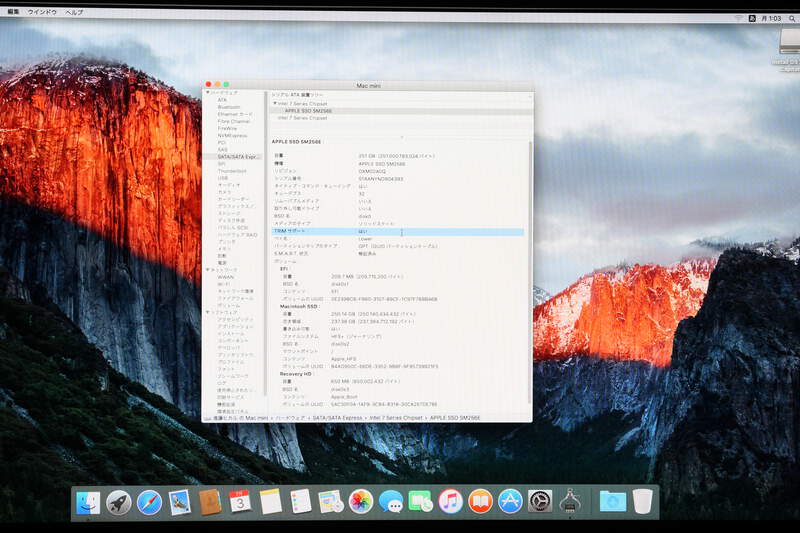Open the yellow Notes app in Dock

click(x=270, y=502)
